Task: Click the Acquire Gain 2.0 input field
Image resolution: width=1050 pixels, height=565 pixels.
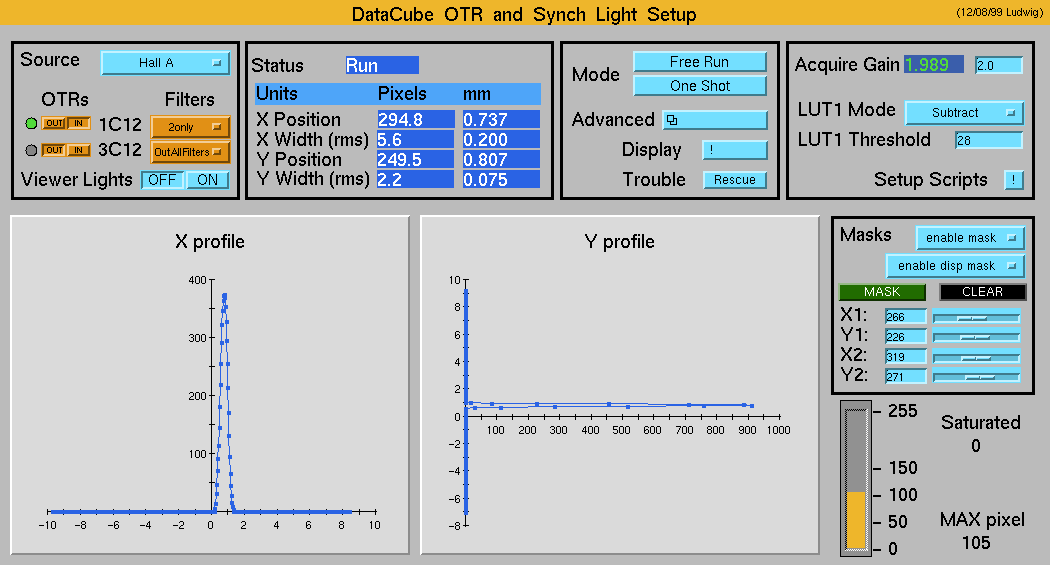Action: [x=998, y=65]
